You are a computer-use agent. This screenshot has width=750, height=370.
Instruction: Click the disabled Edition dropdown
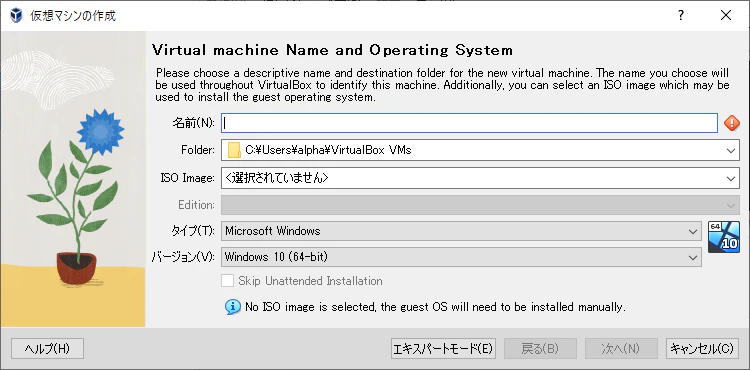tap(480, 205)
